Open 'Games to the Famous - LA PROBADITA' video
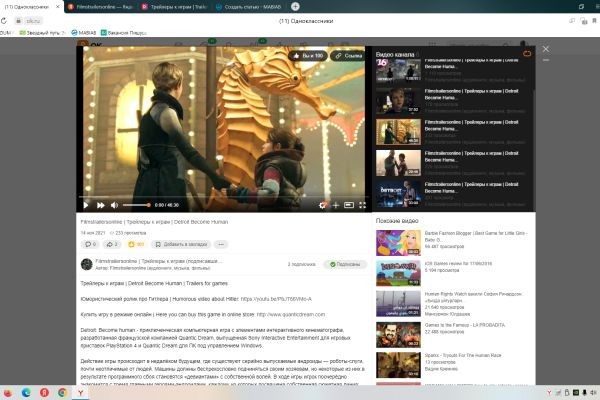The height and width of the screenshot is (400, 600). tap(398, 335)
